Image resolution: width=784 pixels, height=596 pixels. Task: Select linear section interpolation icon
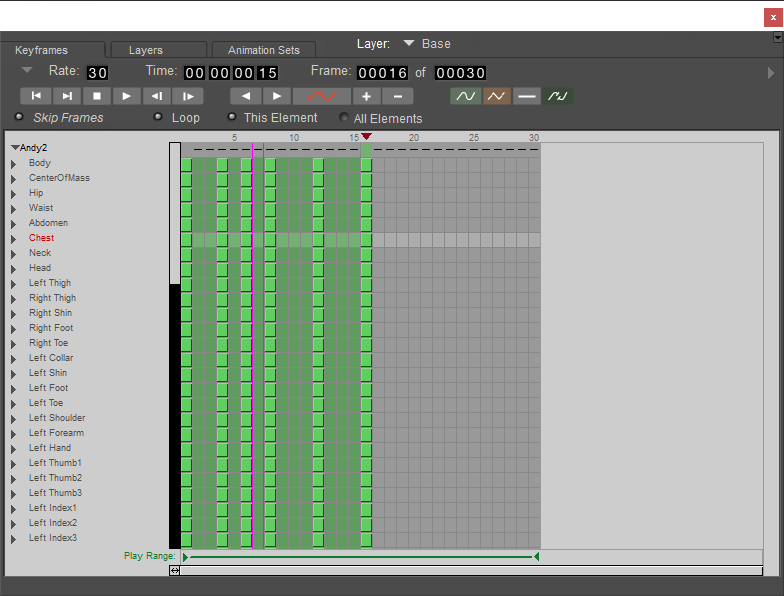496,96
